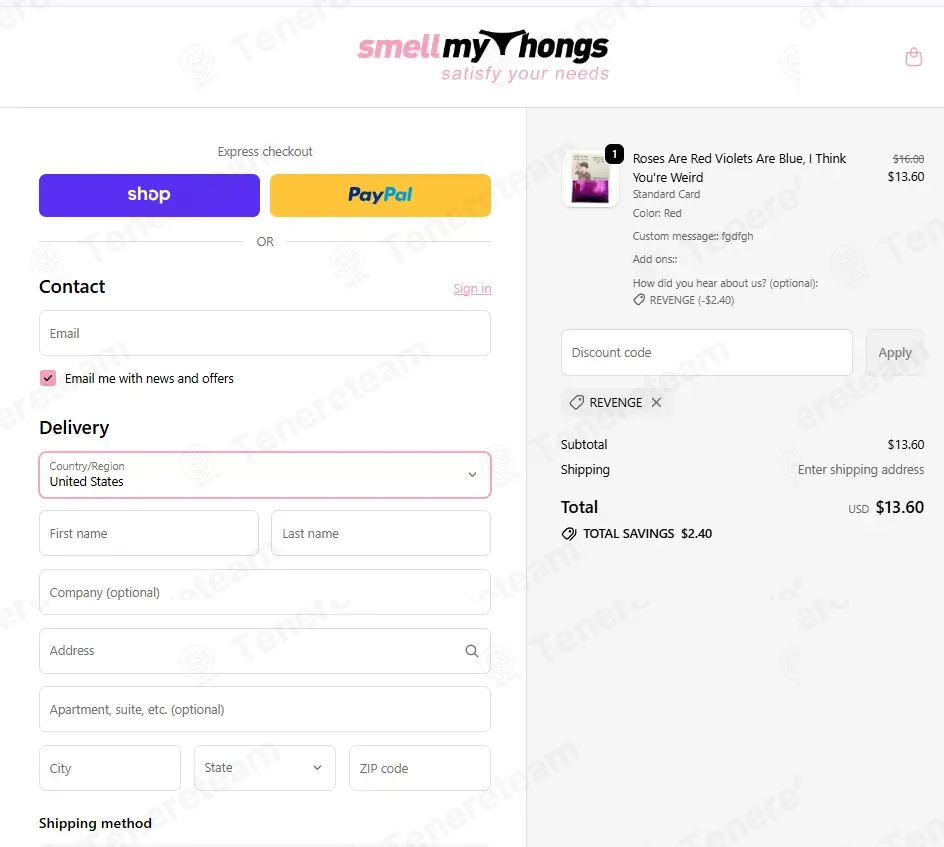Open the shopping bag cart icon
Image resolution: width=944 pixels, height=847 pixels.
tap(913, 57)
